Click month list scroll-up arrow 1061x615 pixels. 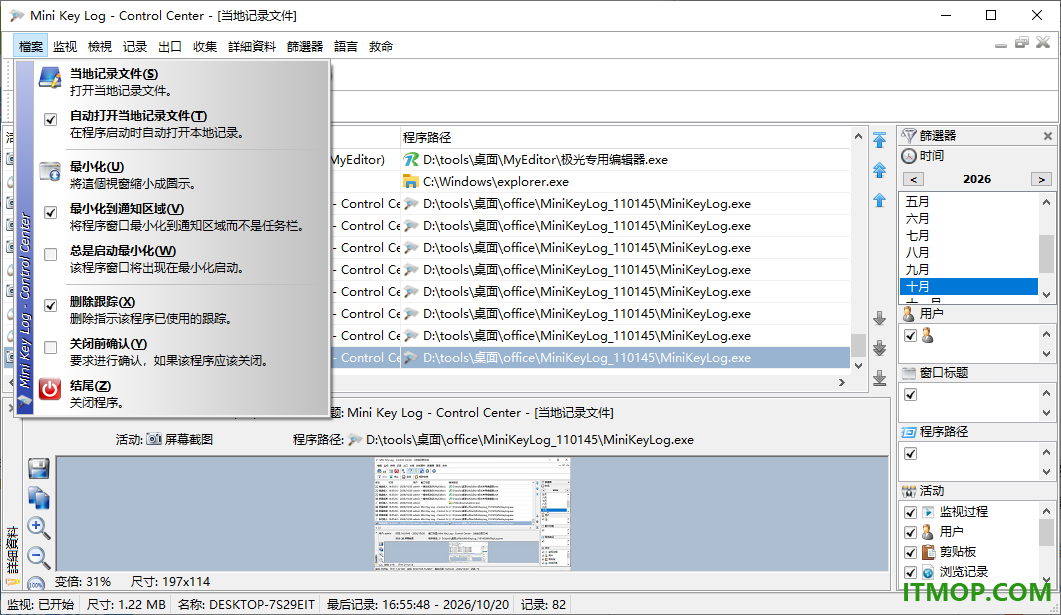(1046, 202)
